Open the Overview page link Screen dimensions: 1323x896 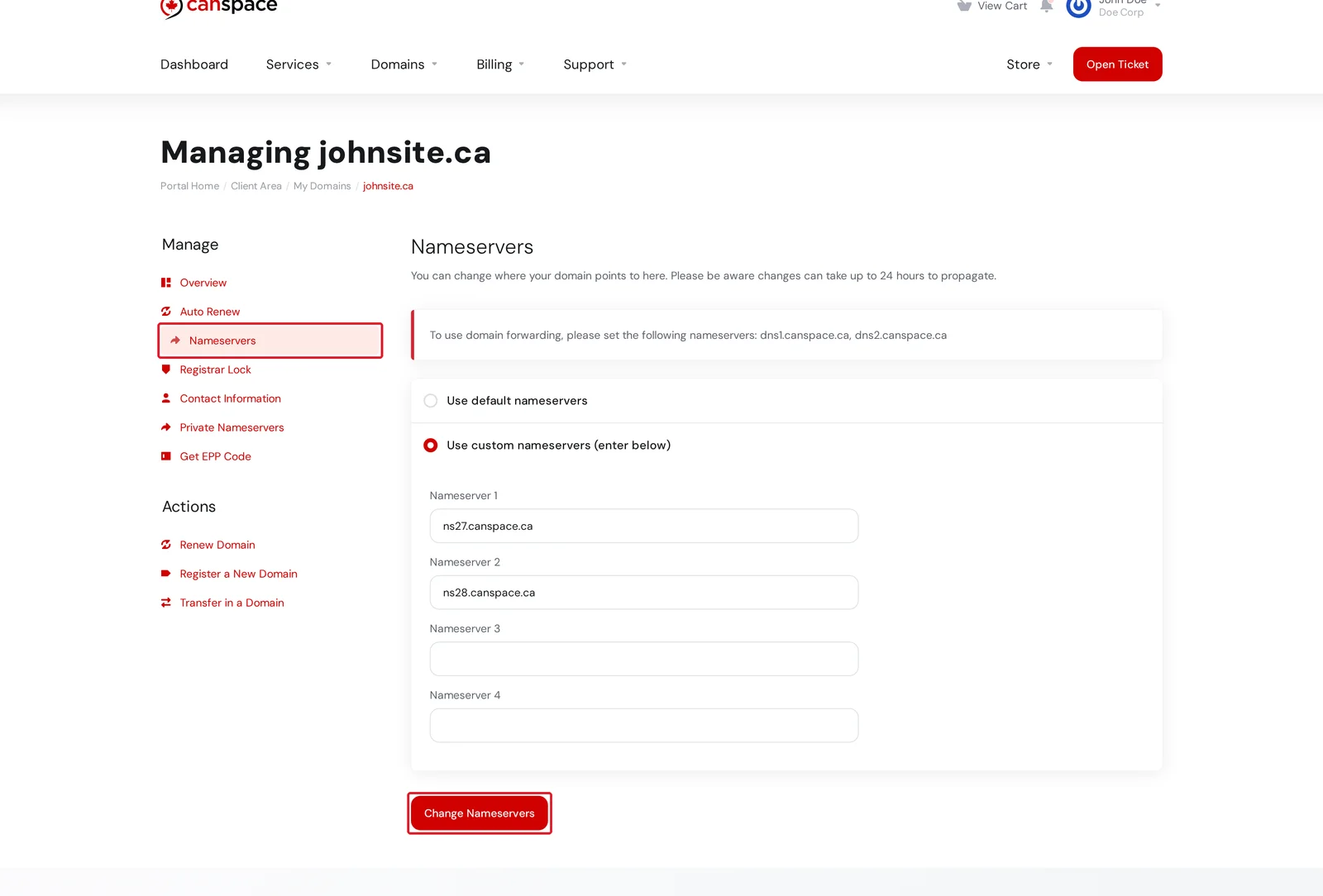point(203,283)
